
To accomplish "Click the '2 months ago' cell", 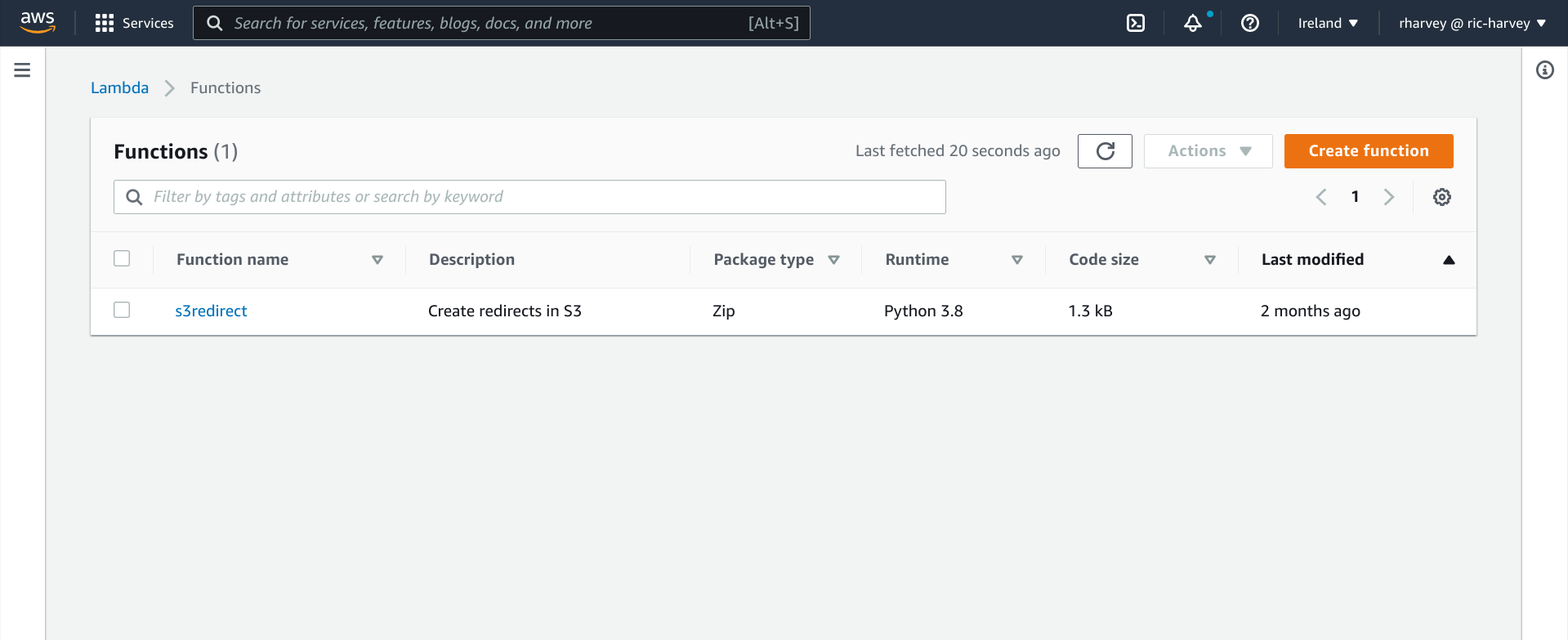I will (1310, 311).
